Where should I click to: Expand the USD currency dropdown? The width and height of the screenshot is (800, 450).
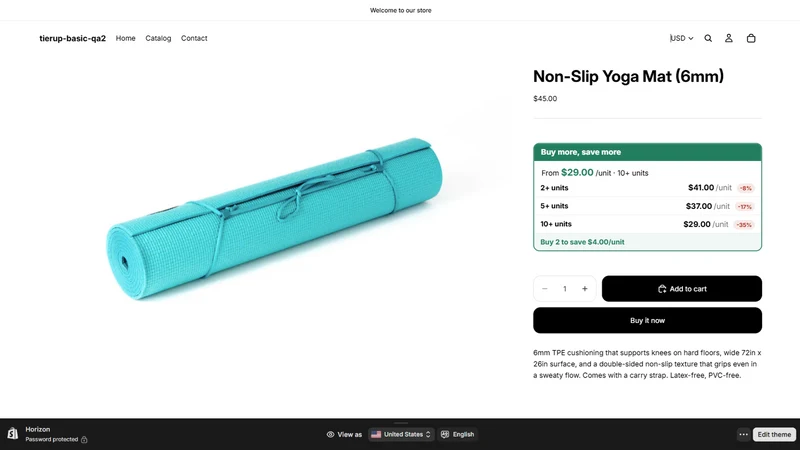pyautogui.click(x=682, y=38)
